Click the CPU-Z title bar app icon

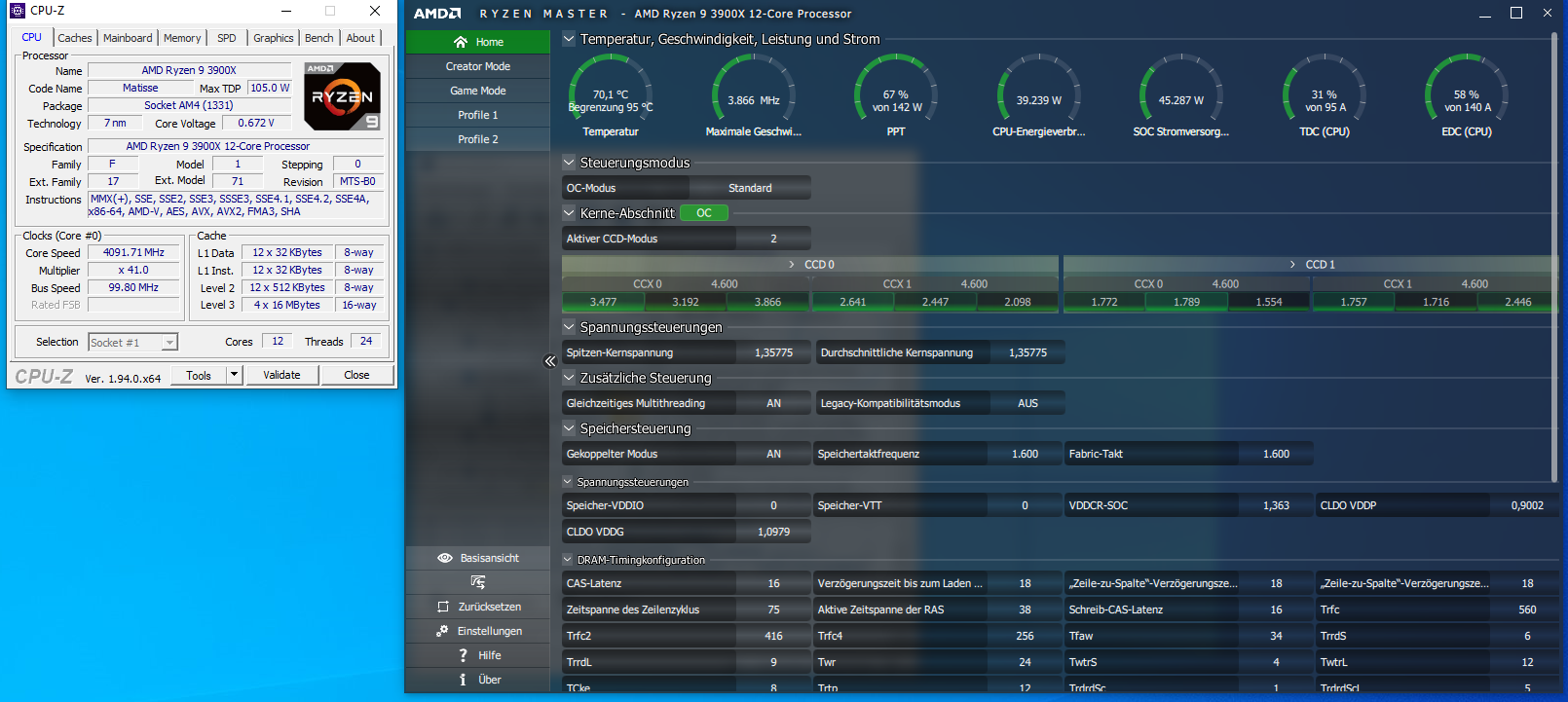click(18, 11)
